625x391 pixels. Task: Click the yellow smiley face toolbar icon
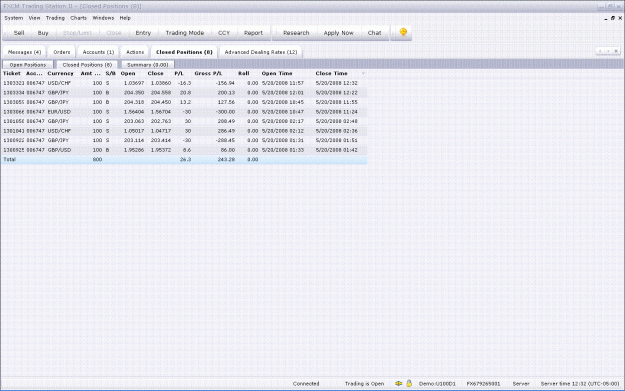(x=403, y=32)
